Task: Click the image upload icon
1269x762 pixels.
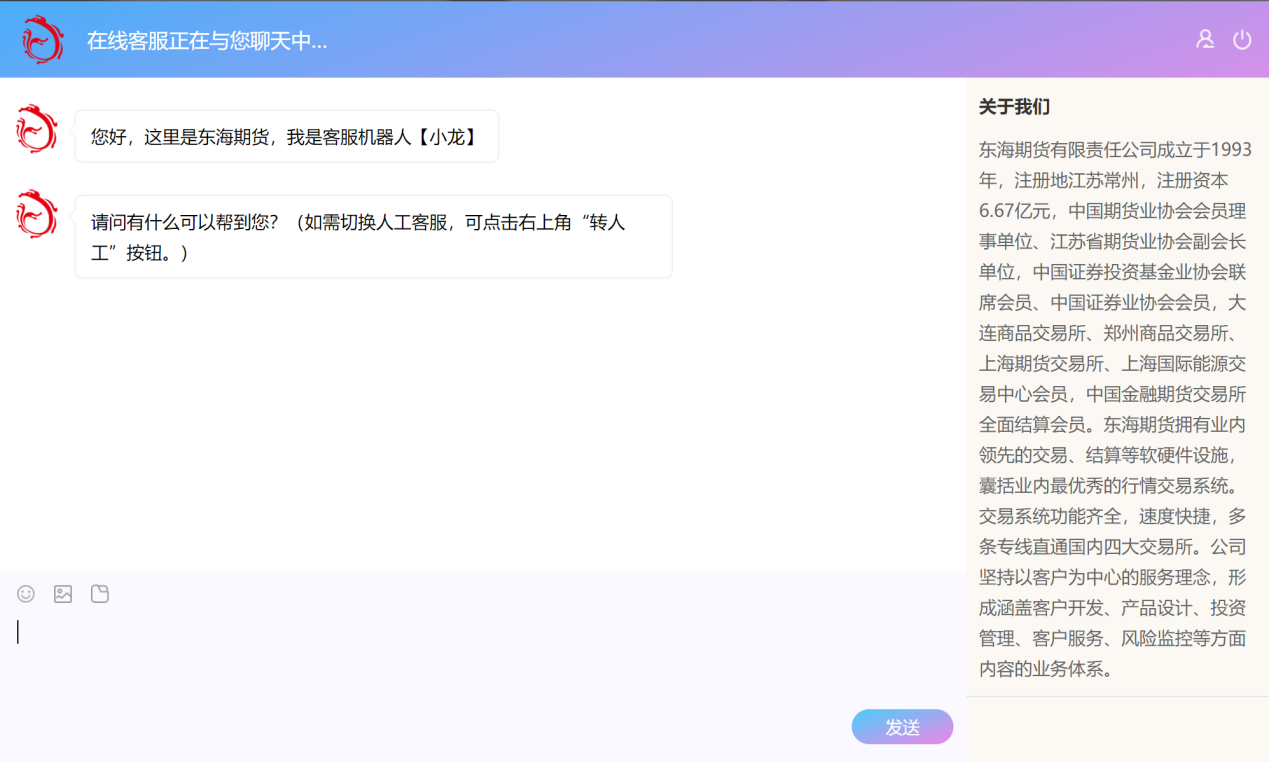Action: [x=63, y=594]
